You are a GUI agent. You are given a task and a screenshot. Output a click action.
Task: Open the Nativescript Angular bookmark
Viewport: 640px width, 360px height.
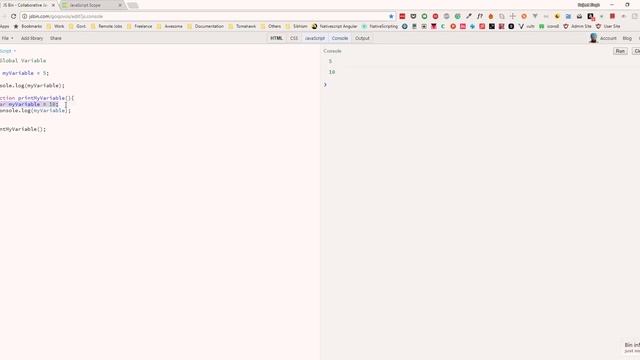tap(334, 26)
